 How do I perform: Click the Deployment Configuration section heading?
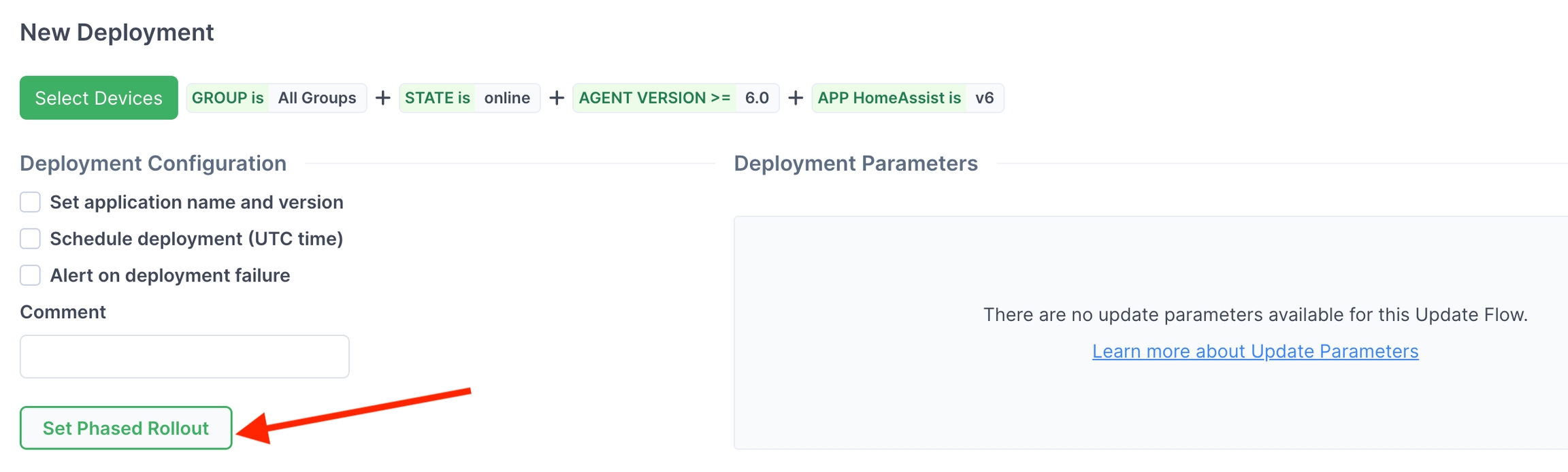pyautogui.click(x=153, y=163)
